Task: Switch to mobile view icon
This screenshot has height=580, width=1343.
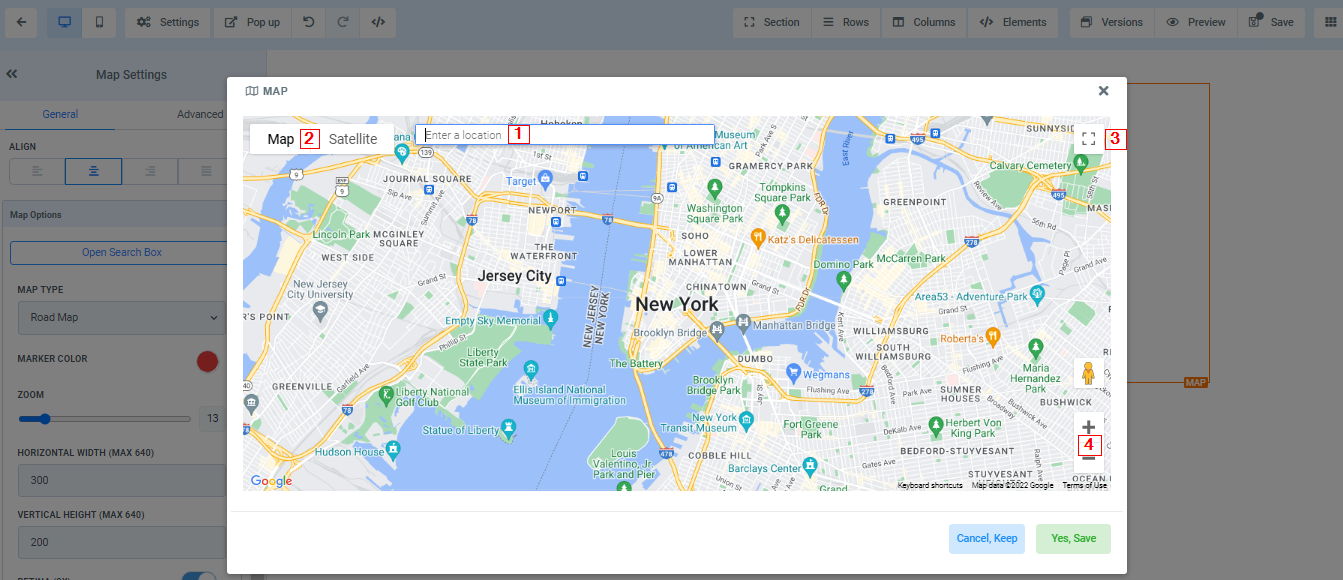Action: (100, 22)
